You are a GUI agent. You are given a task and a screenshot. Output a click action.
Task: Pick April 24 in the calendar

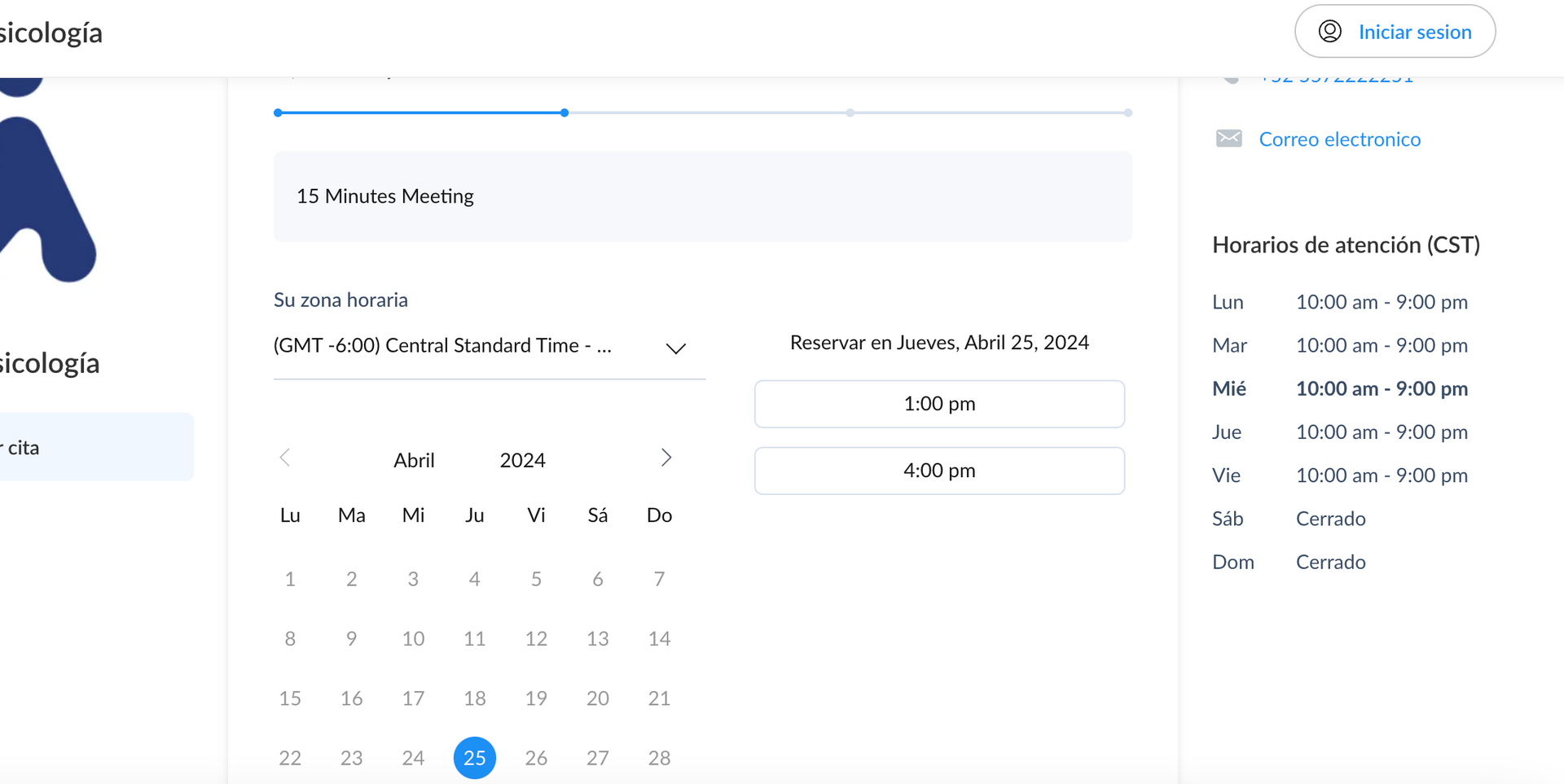point(413,758)
